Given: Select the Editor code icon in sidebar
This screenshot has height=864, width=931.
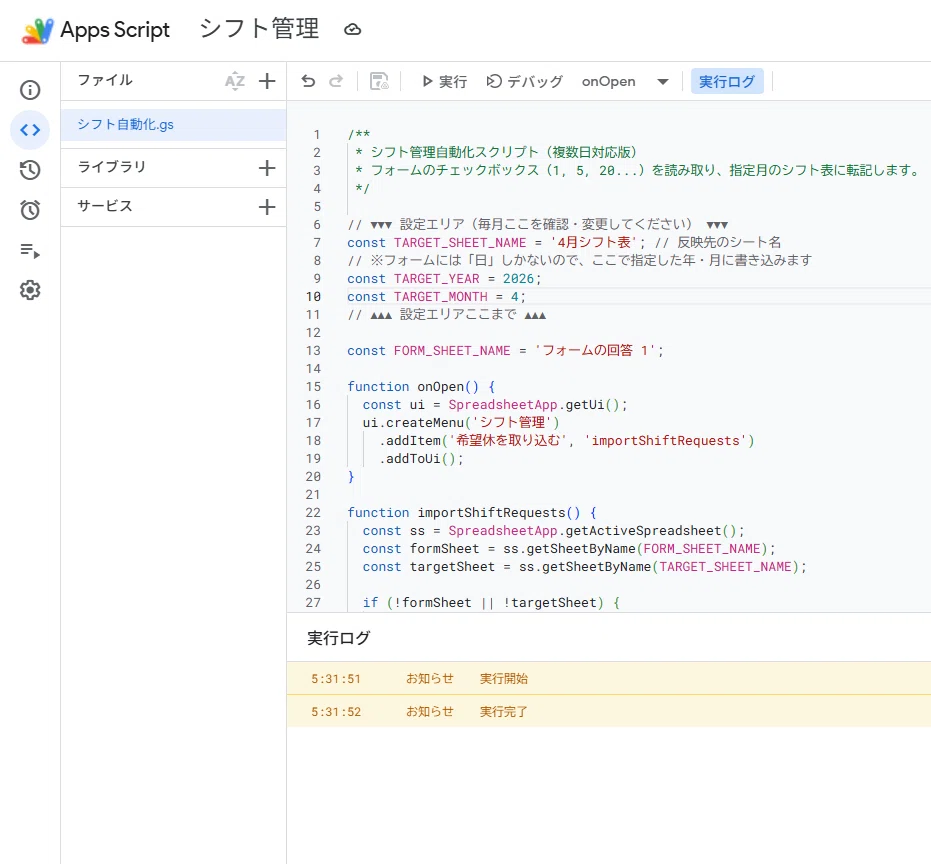Looking at the screenshot, I should click(30, 130).
